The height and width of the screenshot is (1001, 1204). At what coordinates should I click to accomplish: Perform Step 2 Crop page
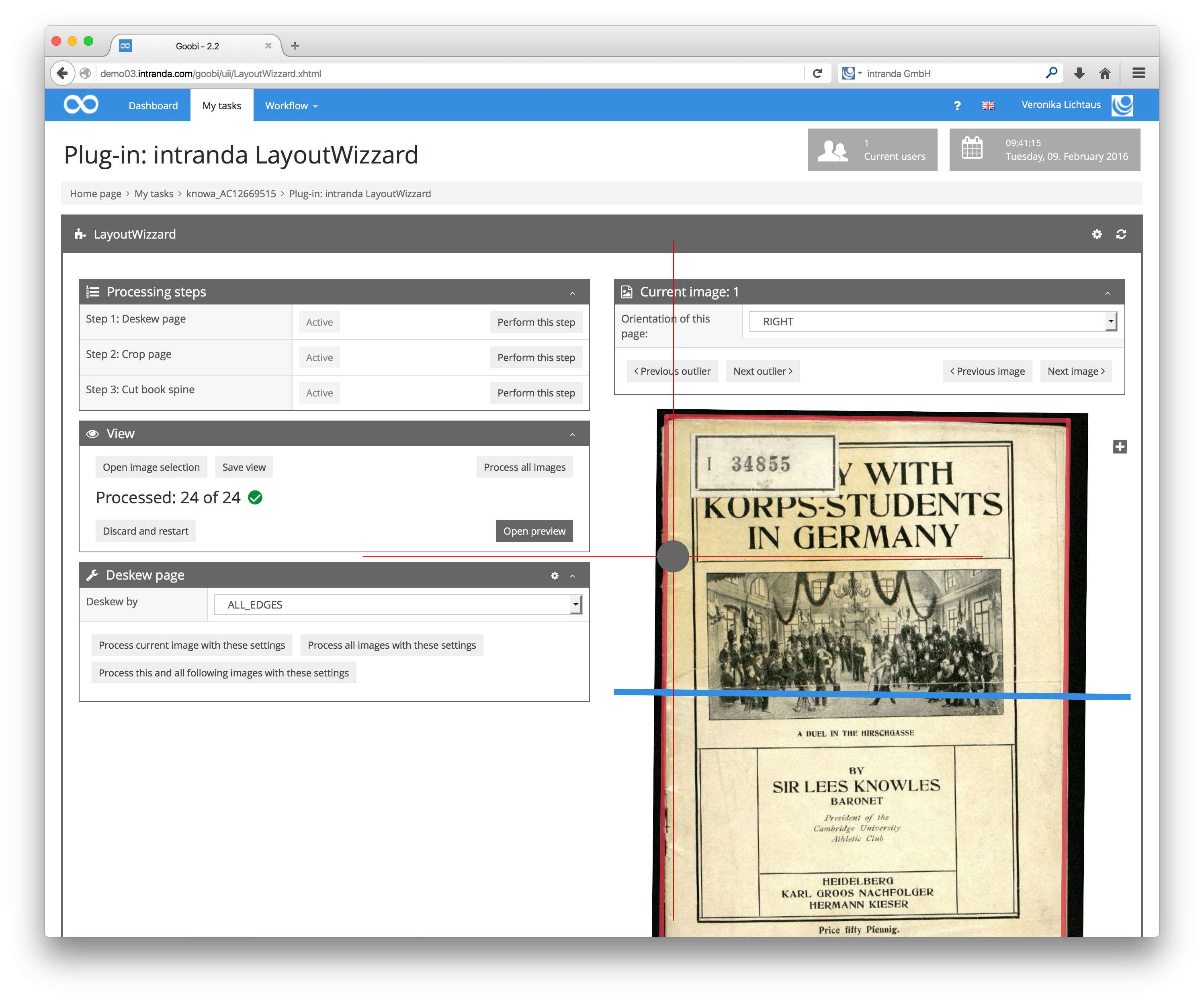(x=536, y=357)
